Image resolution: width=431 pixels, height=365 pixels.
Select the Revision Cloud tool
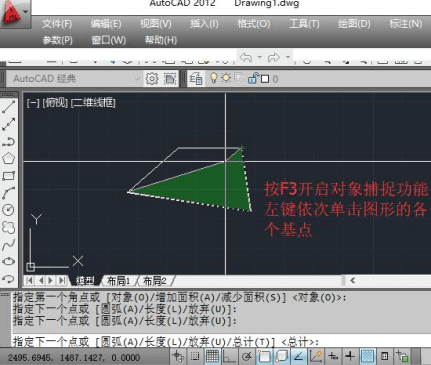(x=9, y=227)
